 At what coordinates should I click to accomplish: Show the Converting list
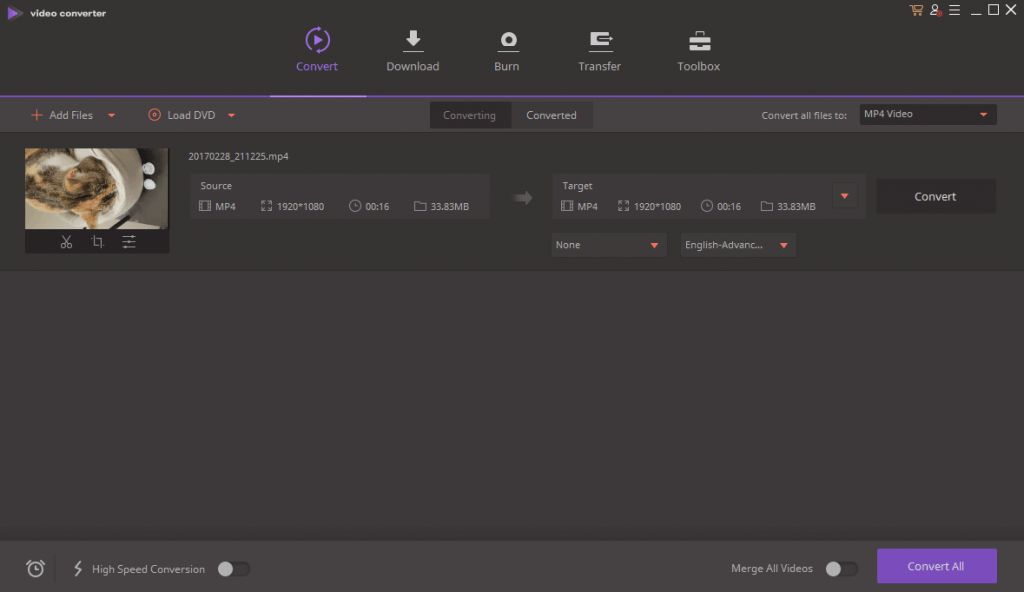(x=470, y=115)
